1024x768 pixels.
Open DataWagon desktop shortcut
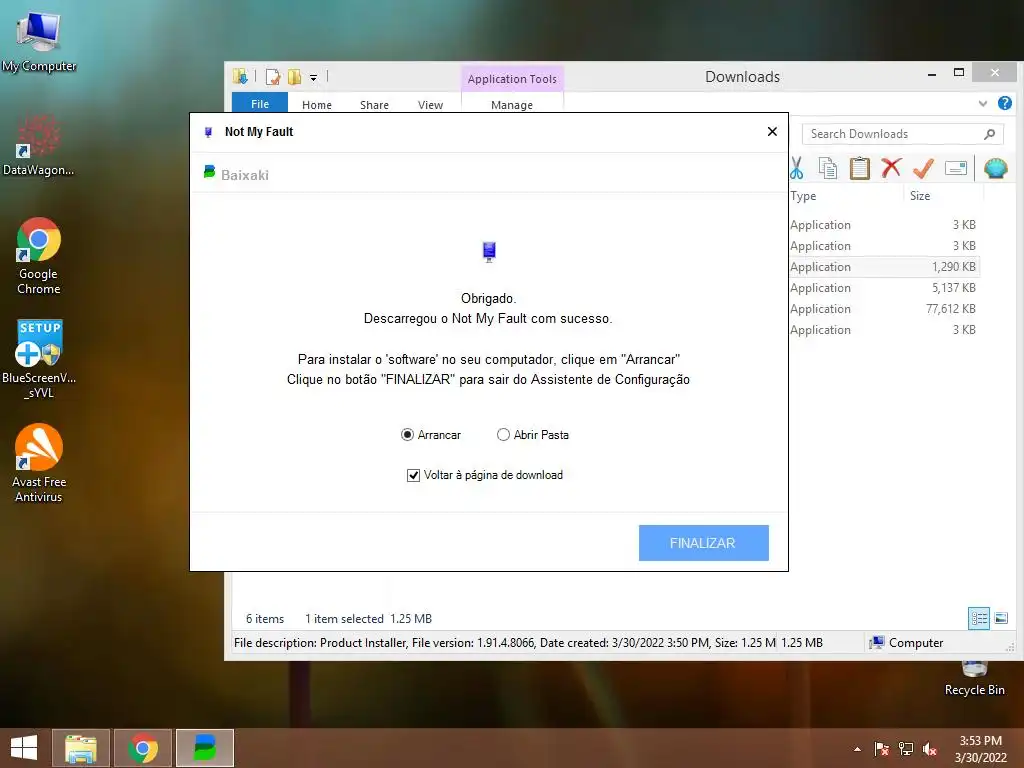39,145
